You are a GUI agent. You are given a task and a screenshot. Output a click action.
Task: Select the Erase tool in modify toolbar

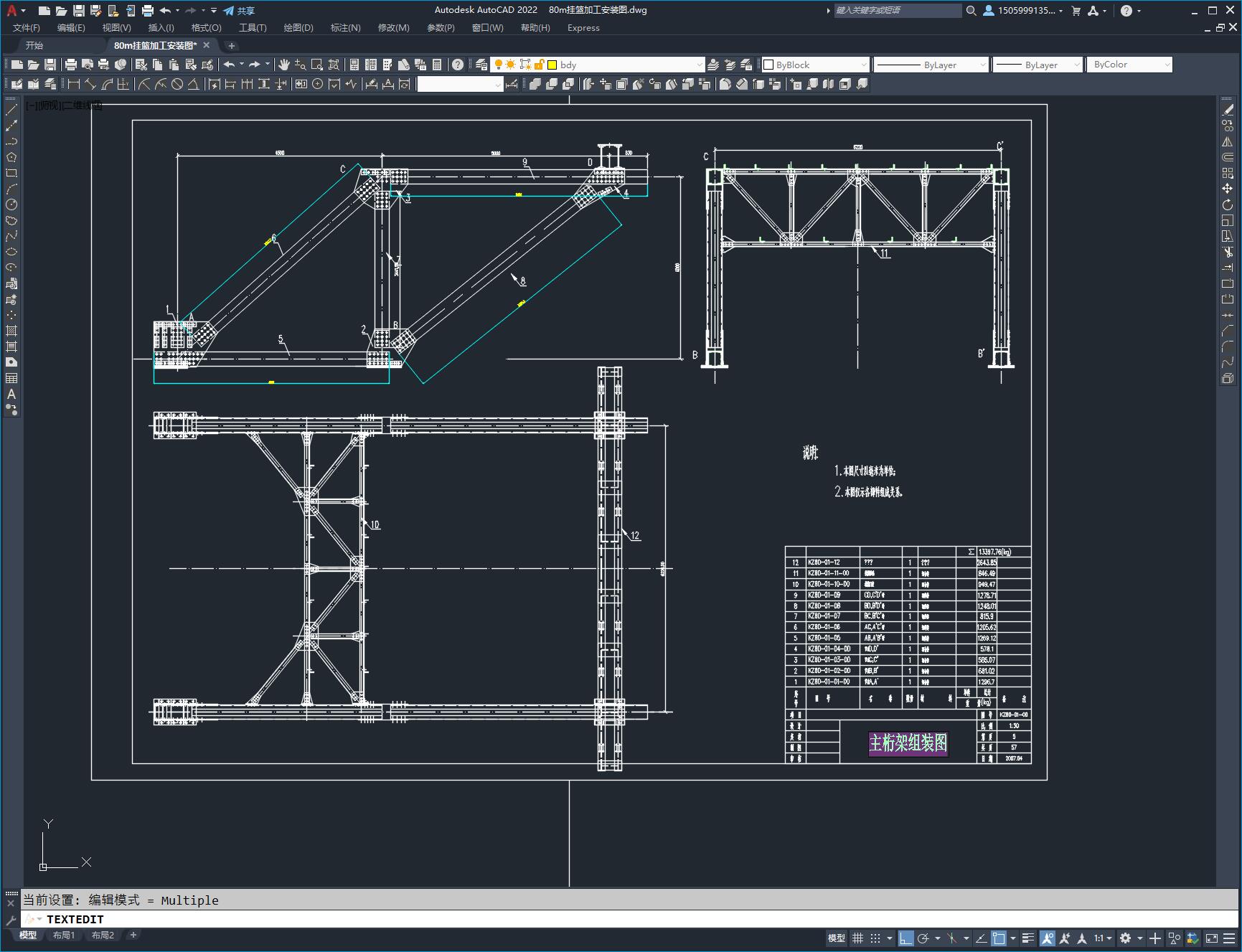tap(1228, 110)
